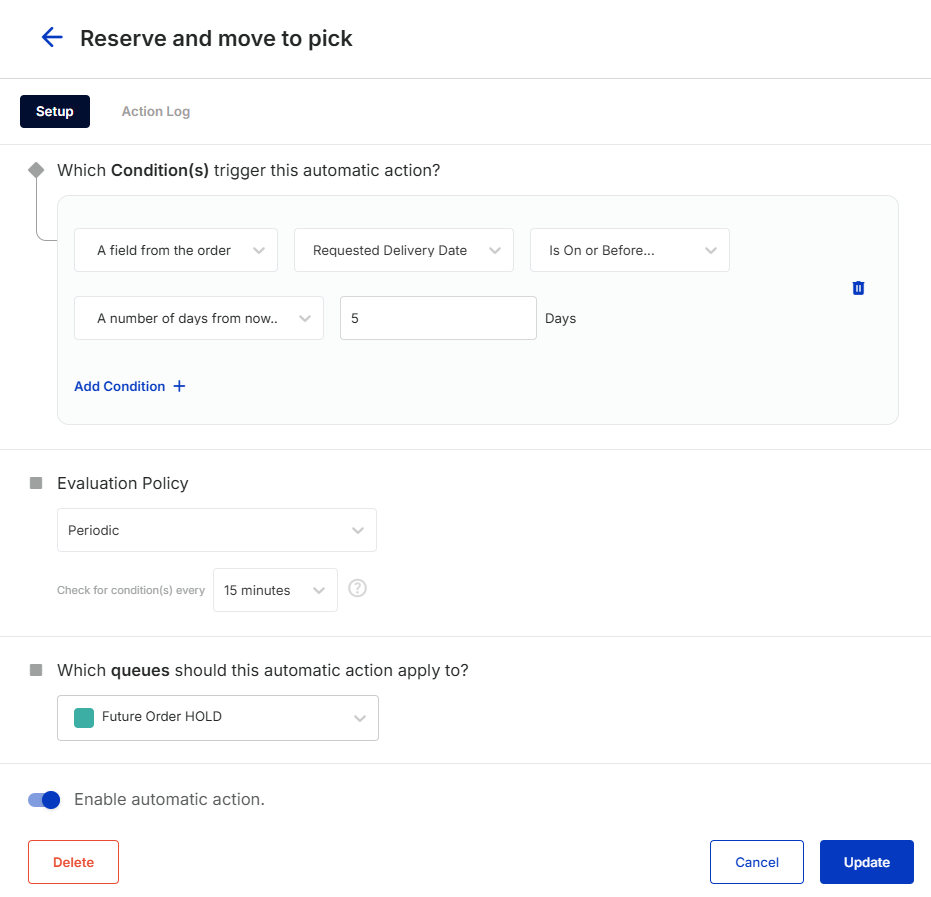This screenshot has width=931, height=897.
Task: Click the plus icon beside Add Condition
Action: 179,386
